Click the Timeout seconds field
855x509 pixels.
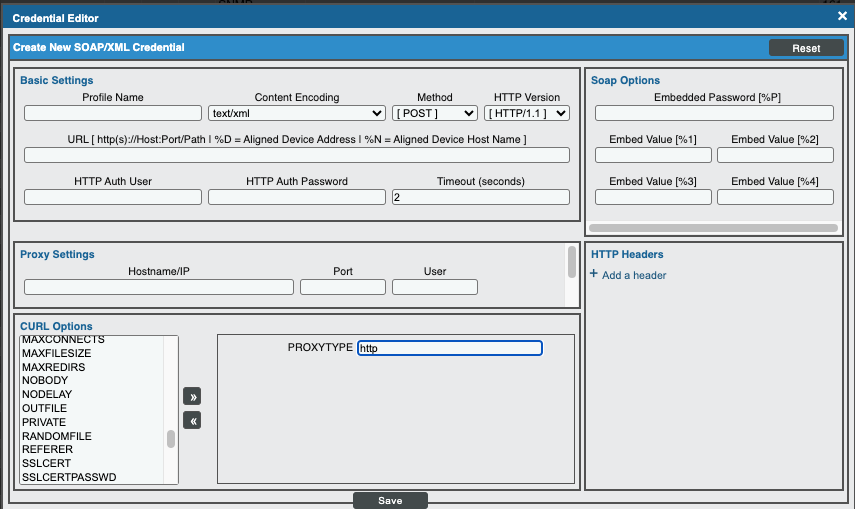480,197
